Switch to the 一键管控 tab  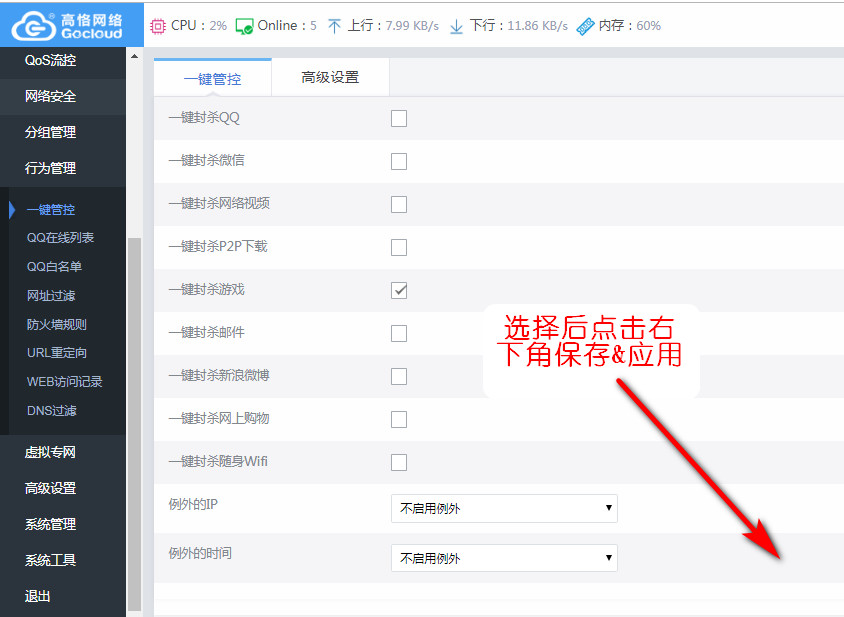(212, 79)
